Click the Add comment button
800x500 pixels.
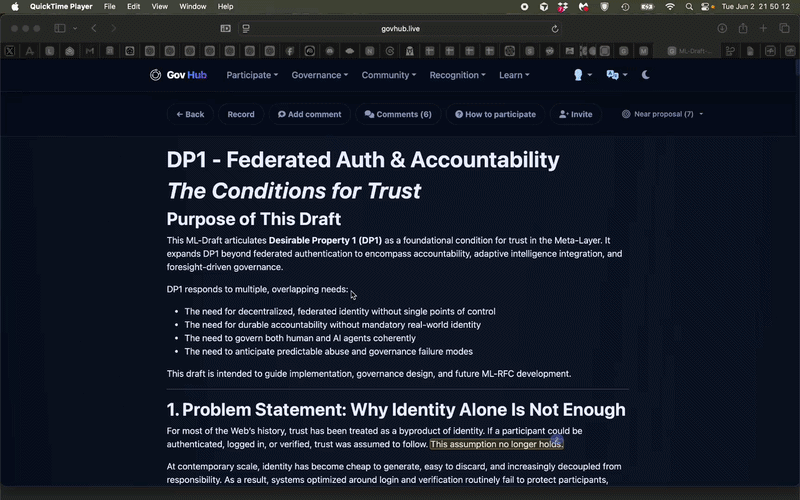click(x=310, y=114)
